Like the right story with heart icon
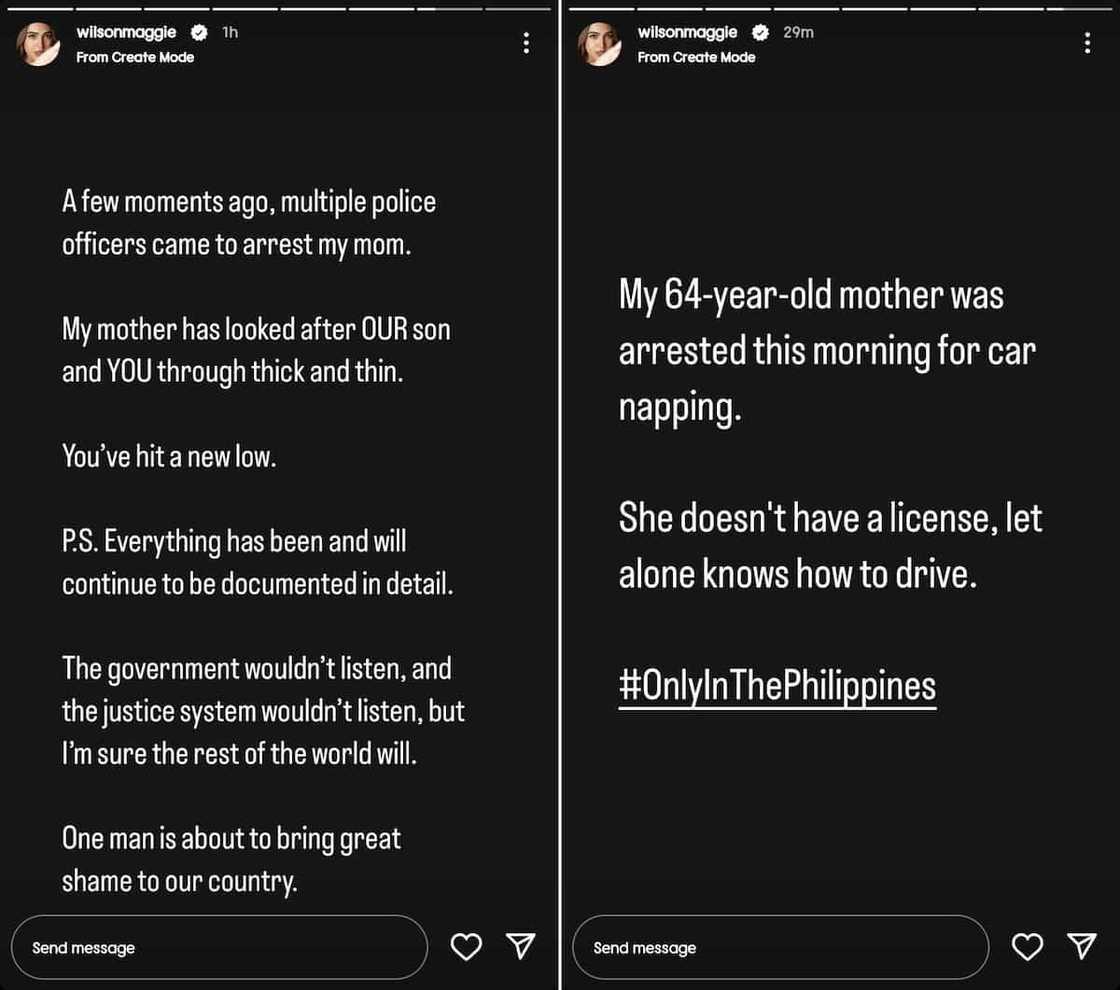The image size is (1120, 990). tap(1027, 946)
